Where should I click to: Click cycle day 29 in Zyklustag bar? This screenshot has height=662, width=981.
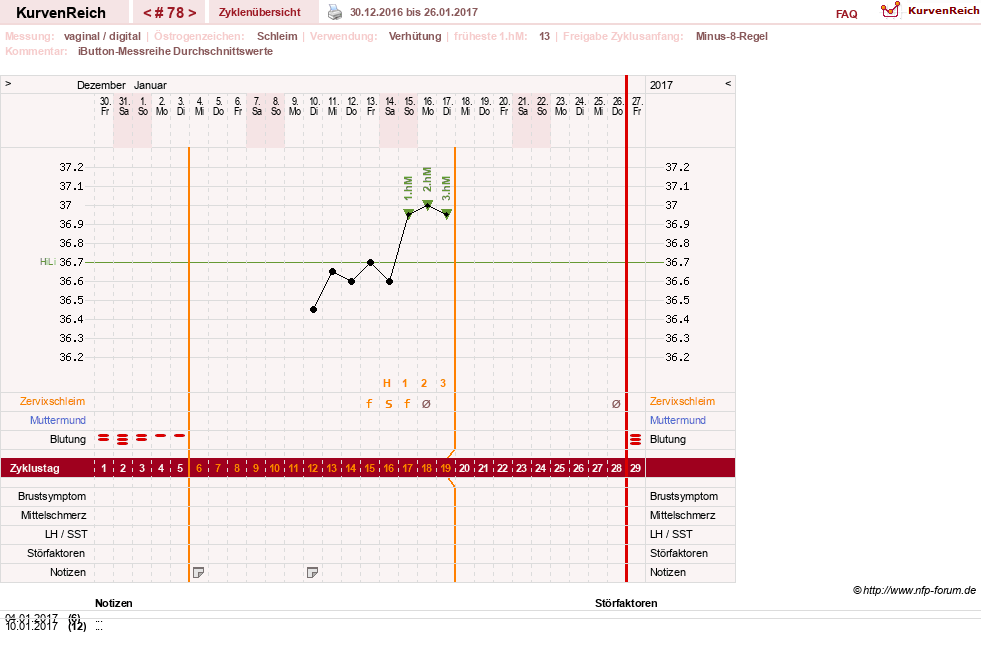(635, 468)
